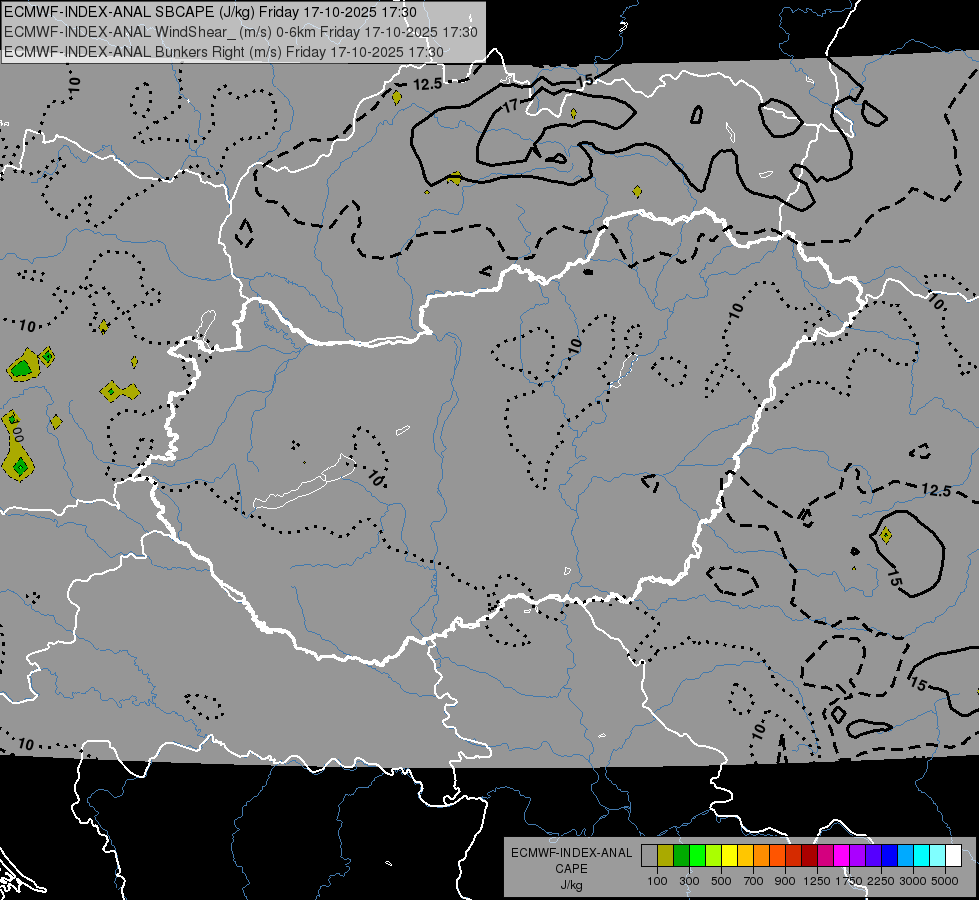Click the '1750' legend tick label
The height and width of the screenshot is (900, 979).
pos(849,881)
